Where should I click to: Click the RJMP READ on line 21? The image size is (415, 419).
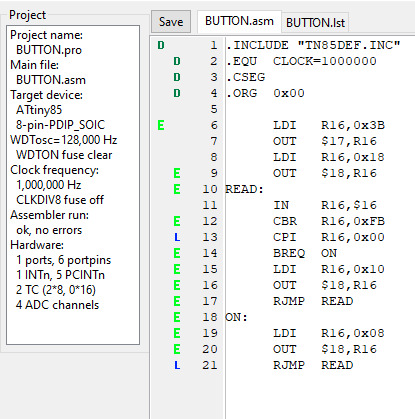click(313, 365)
